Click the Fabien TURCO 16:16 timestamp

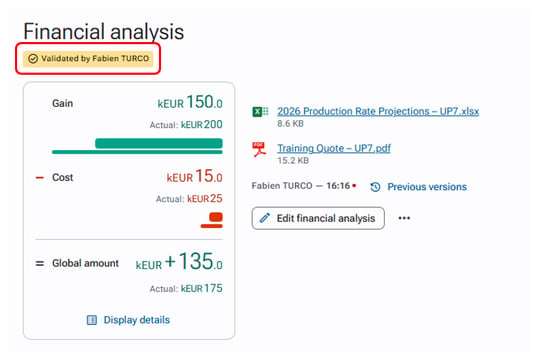[303, 186]
